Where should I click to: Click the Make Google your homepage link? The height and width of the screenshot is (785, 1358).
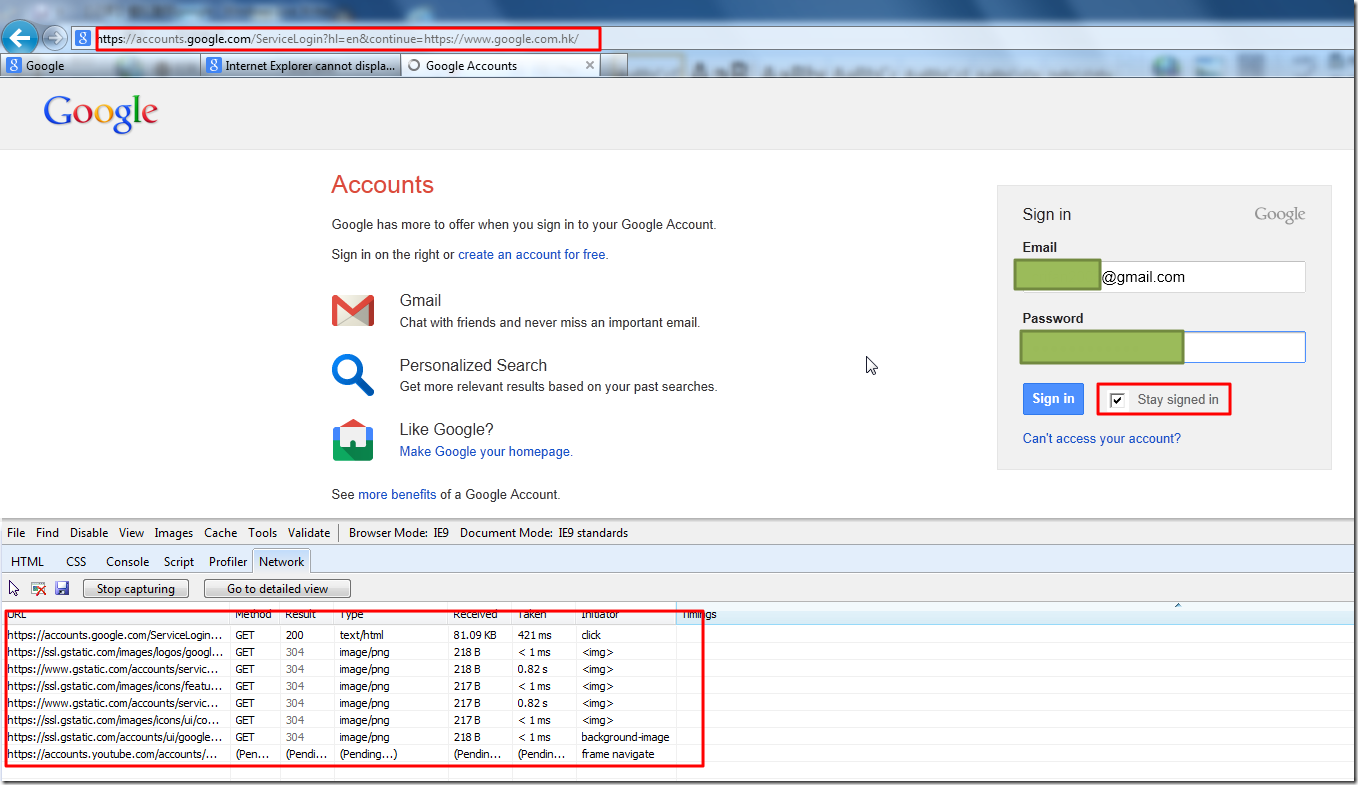pyautogui.click(x=485, y=452)
